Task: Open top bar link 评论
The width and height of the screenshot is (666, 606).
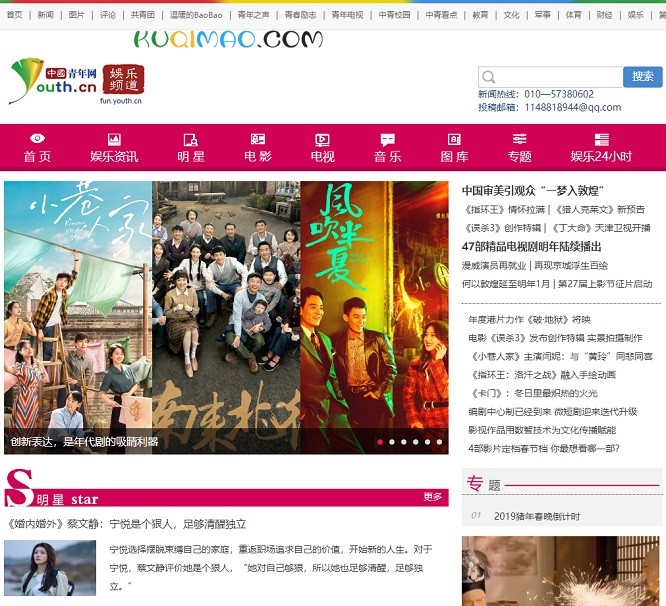Action: (x=107, y=15)
